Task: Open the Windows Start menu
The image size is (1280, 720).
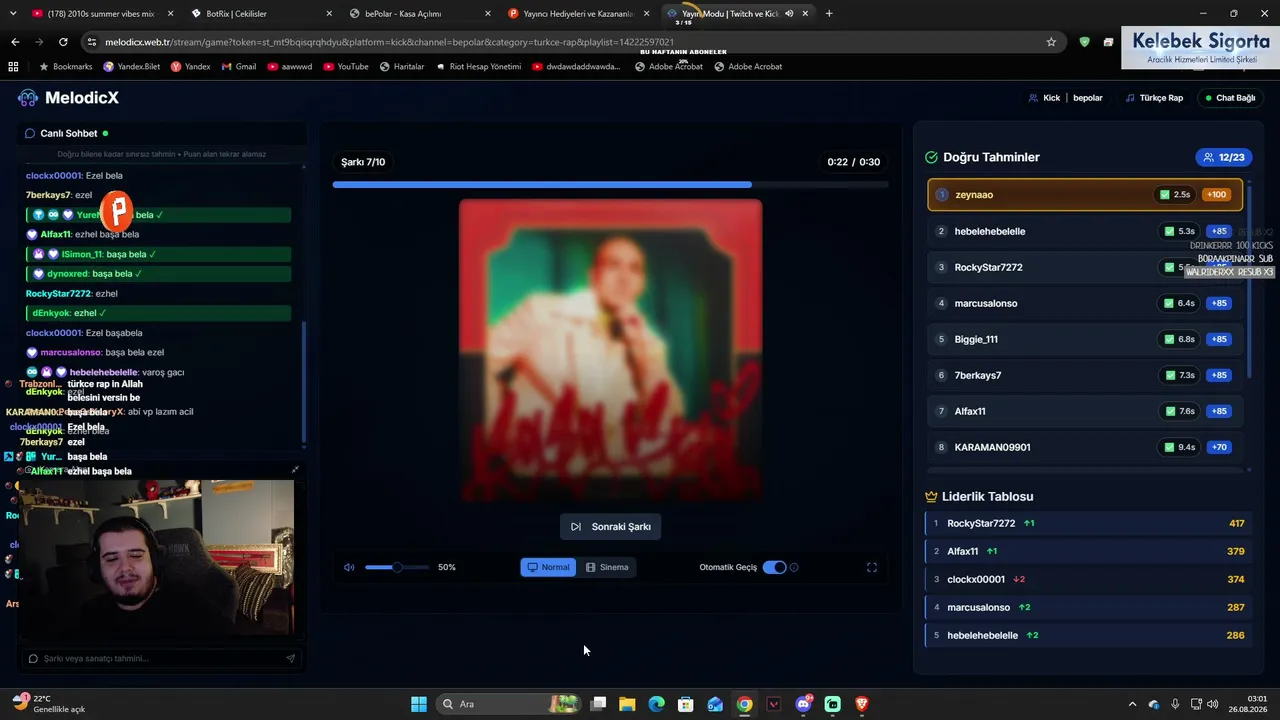Action: [419, 704]
